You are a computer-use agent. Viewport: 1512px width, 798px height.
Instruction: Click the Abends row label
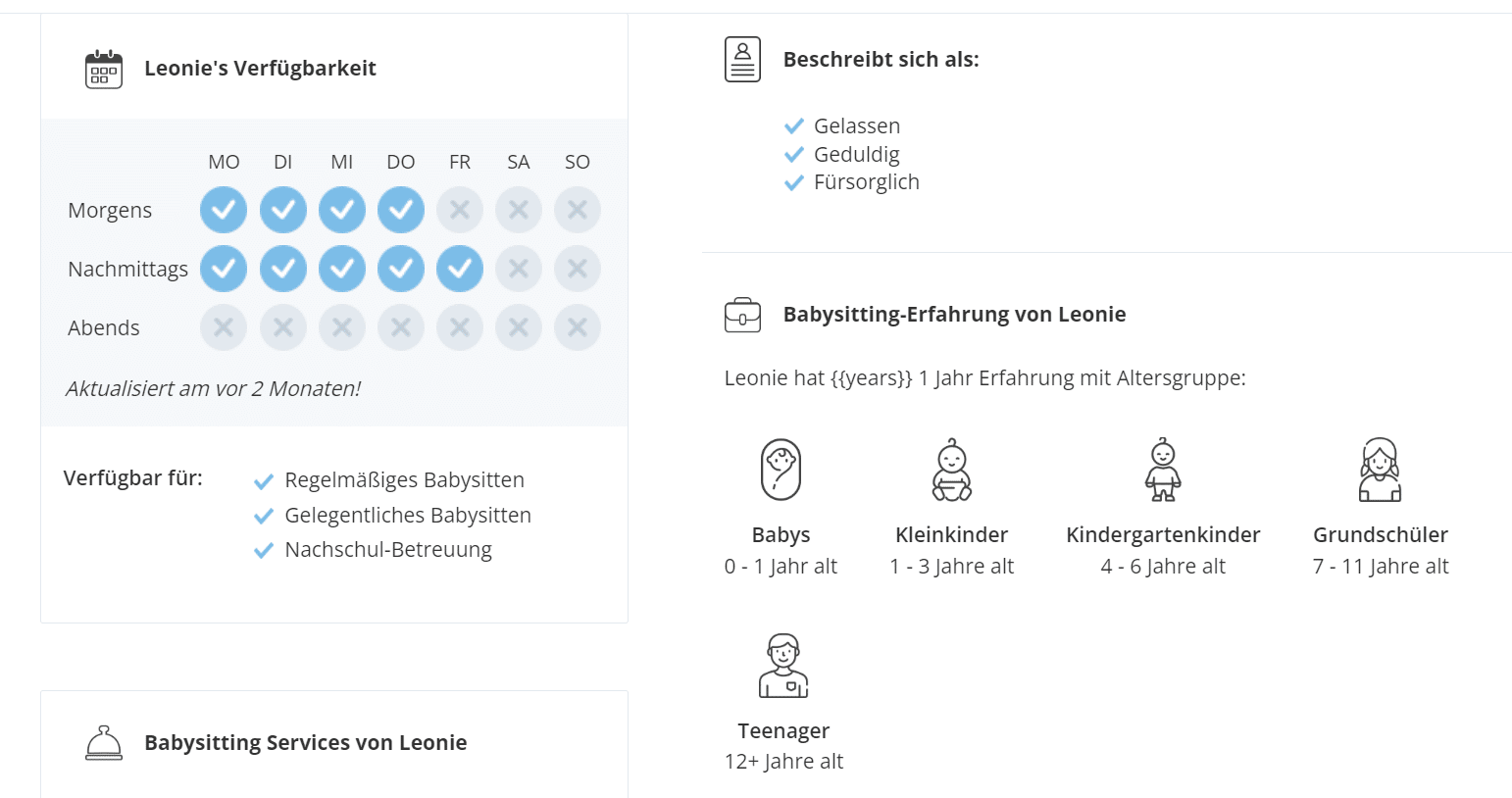104,328
